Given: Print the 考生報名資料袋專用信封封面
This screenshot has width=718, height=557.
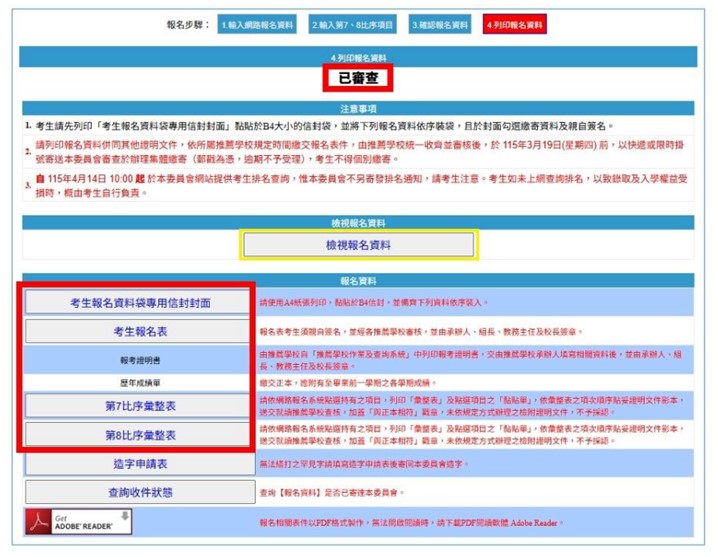Looking at the screenshot, I should [x=140, y=303].
